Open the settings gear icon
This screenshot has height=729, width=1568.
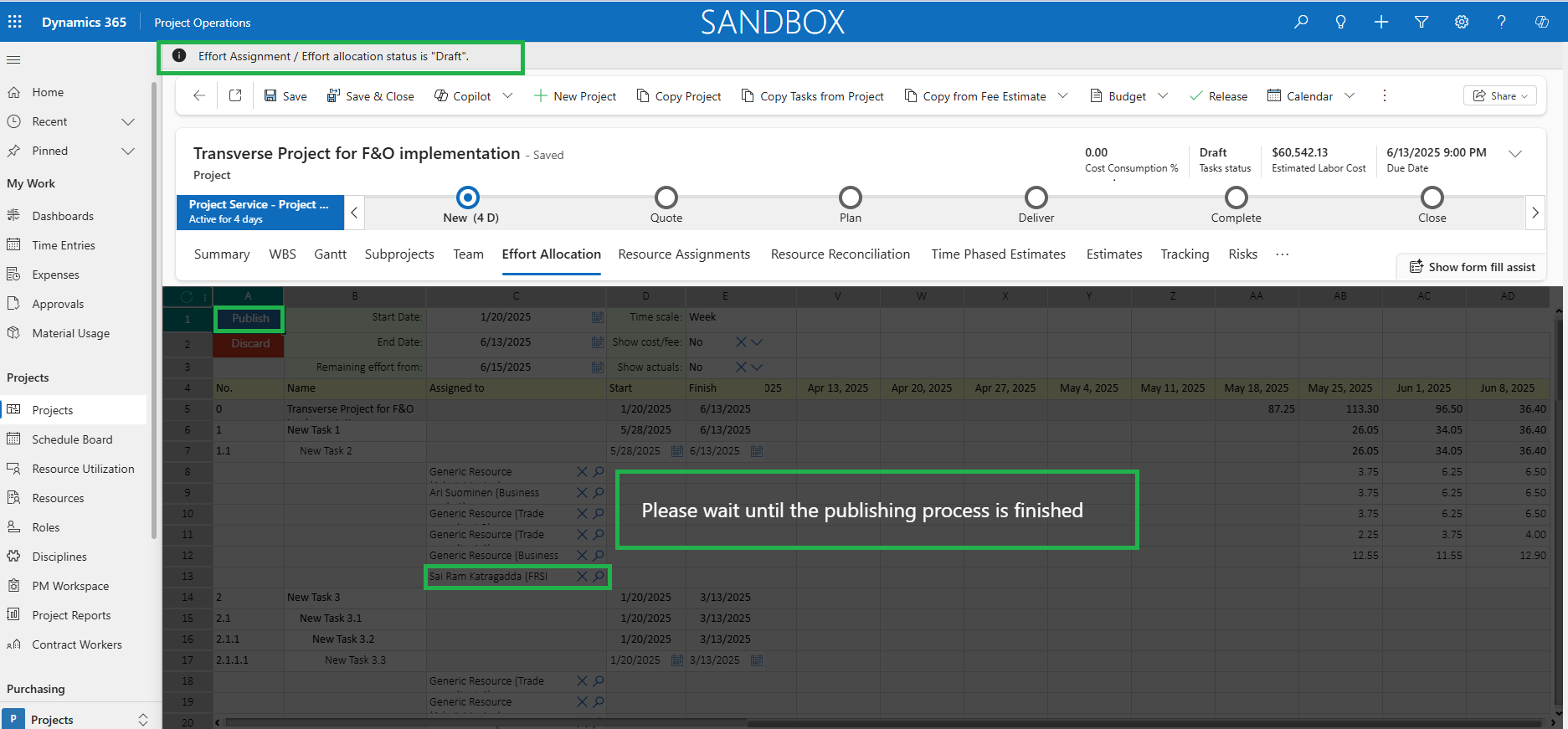[1462, 22]
